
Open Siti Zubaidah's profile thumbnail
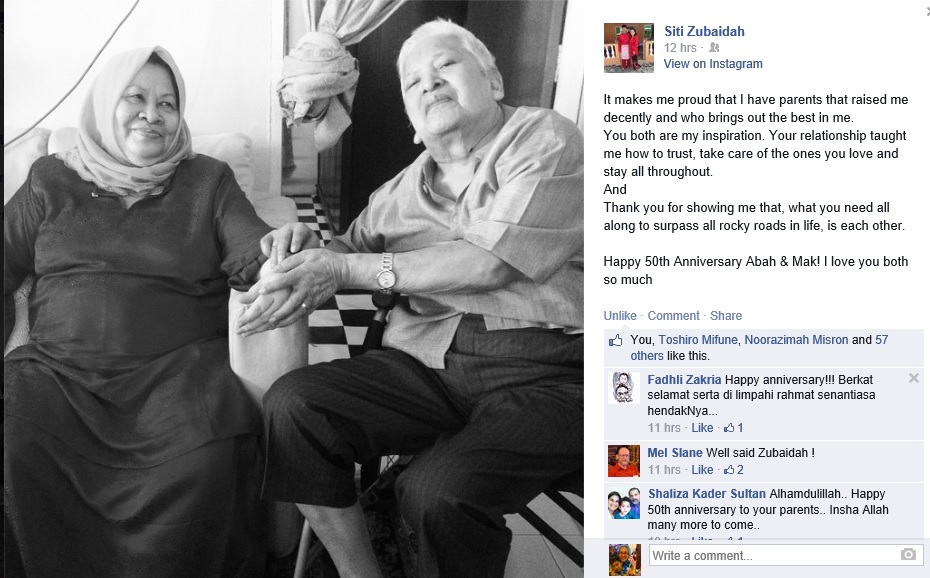(x=629, y=48)
